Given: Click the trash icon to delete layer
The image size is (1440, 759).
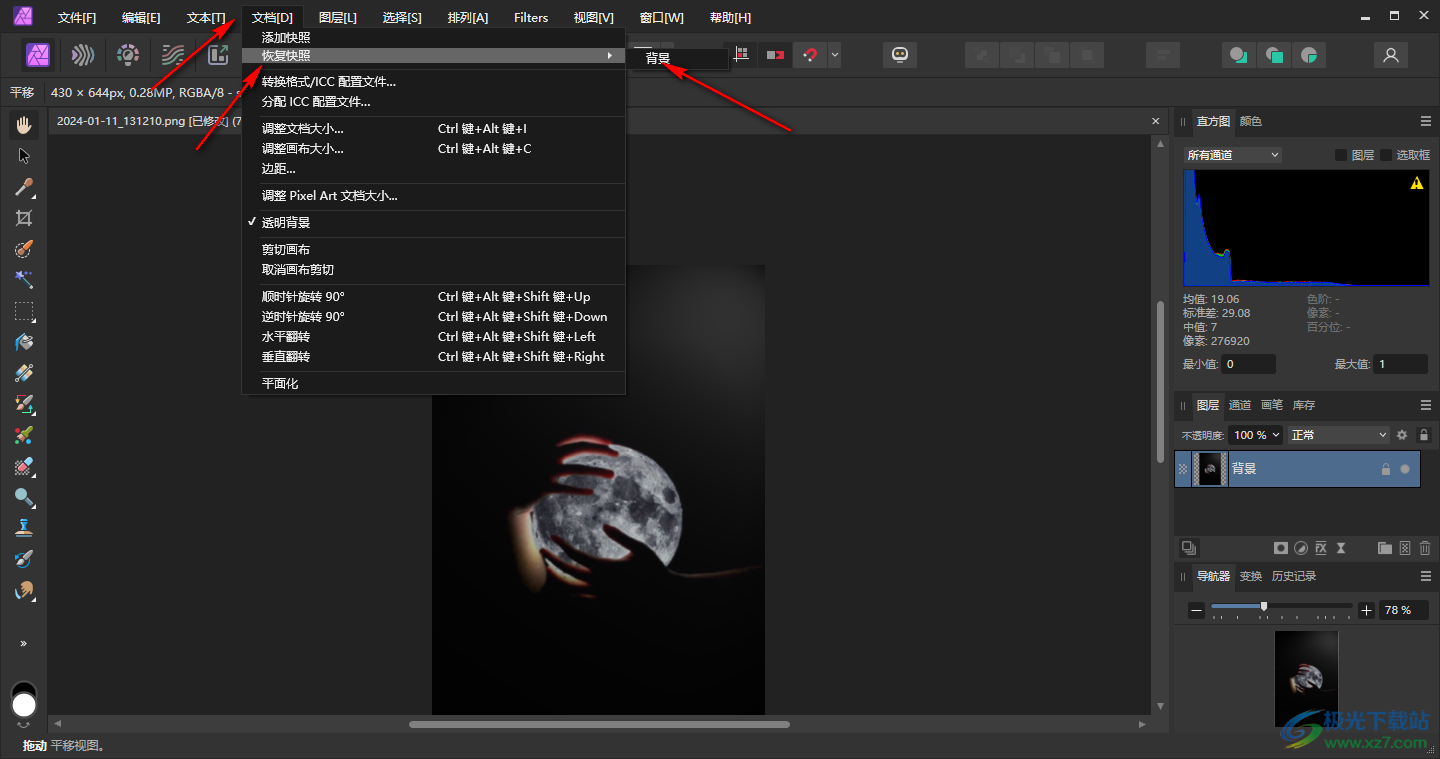Looking at the screenshot, I should pos(1424,548).
